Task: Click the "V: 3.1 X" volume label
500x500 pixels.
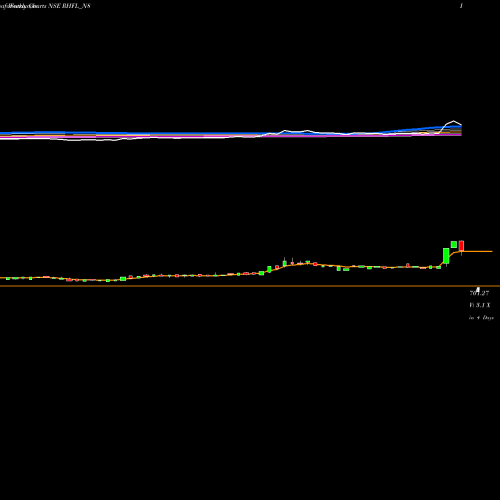Action: click(x=480, y=305)
